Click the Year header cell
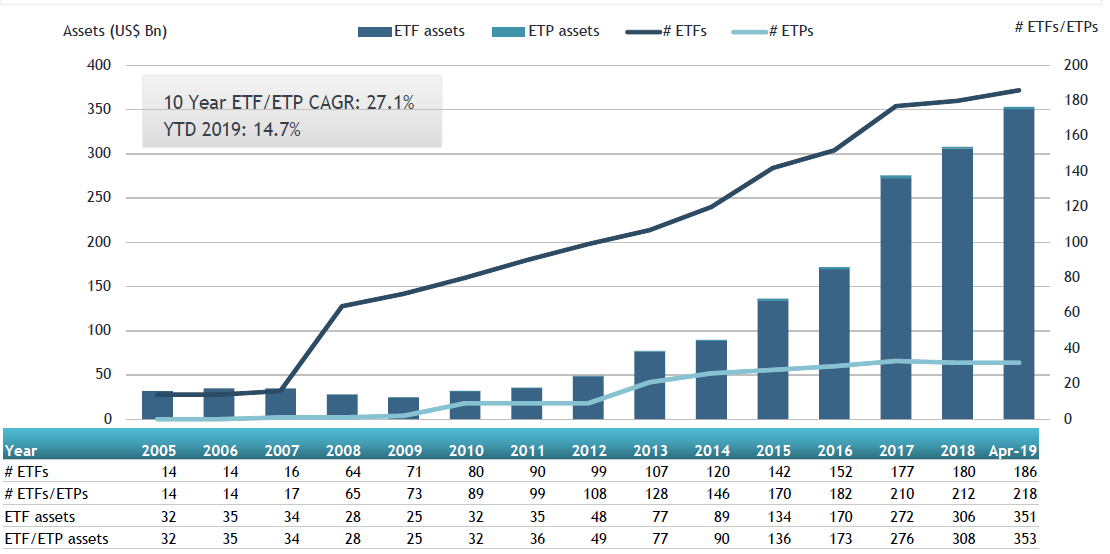Image resolution: width=1110 pixels, height=554 pixels. tap(21, 451)
